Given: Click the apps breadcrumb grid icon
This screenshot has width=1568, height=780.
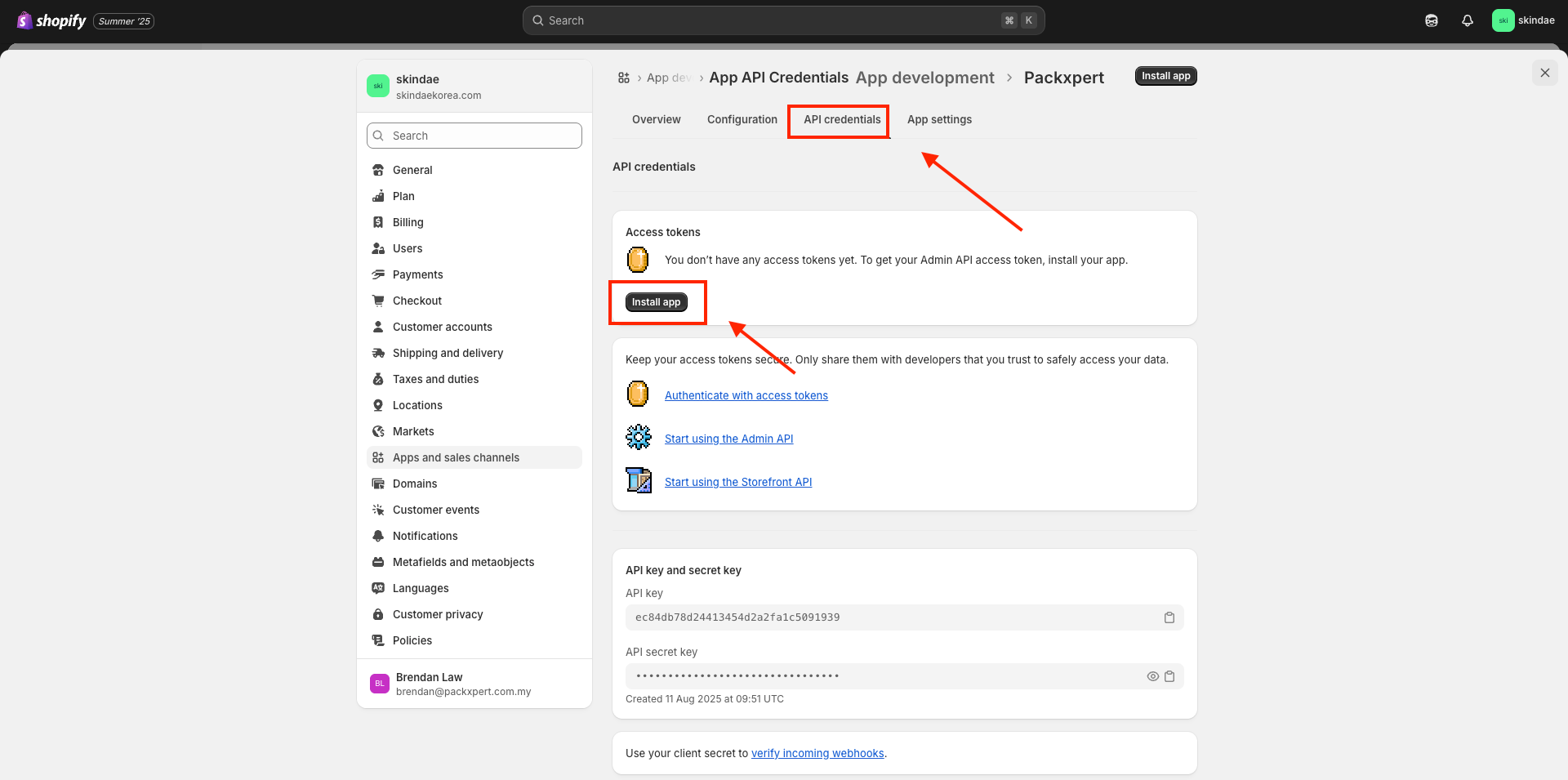Looking at the screenshot, I should [624, 78].
